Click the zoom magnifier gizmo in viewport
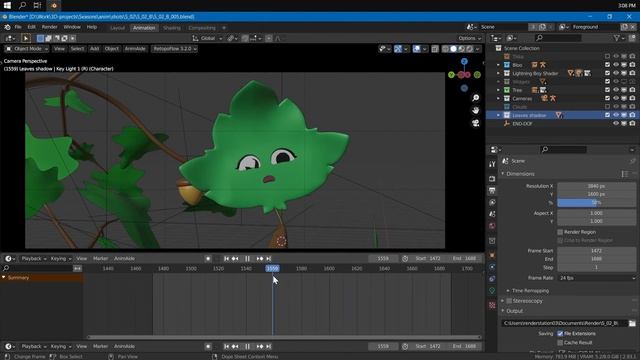The height and width of the screenshot is (360, 640). click(476, 98)
